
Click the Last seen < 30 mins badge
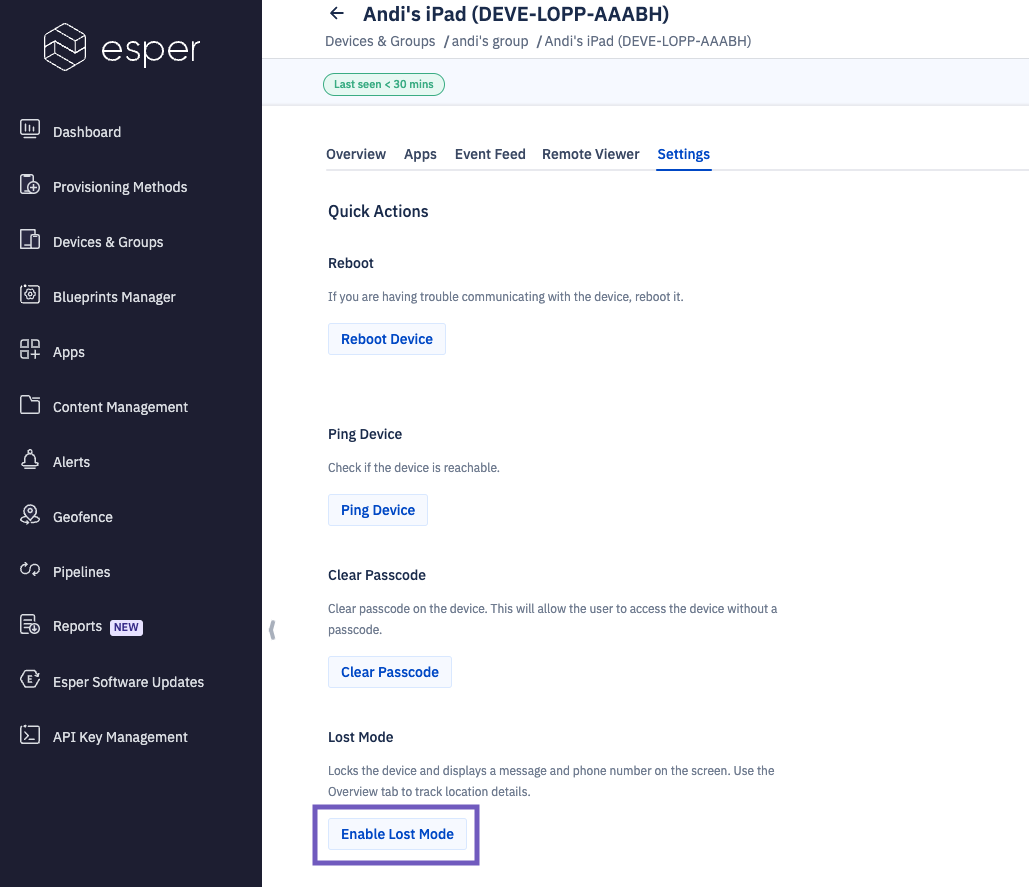[x=384, y=85]
